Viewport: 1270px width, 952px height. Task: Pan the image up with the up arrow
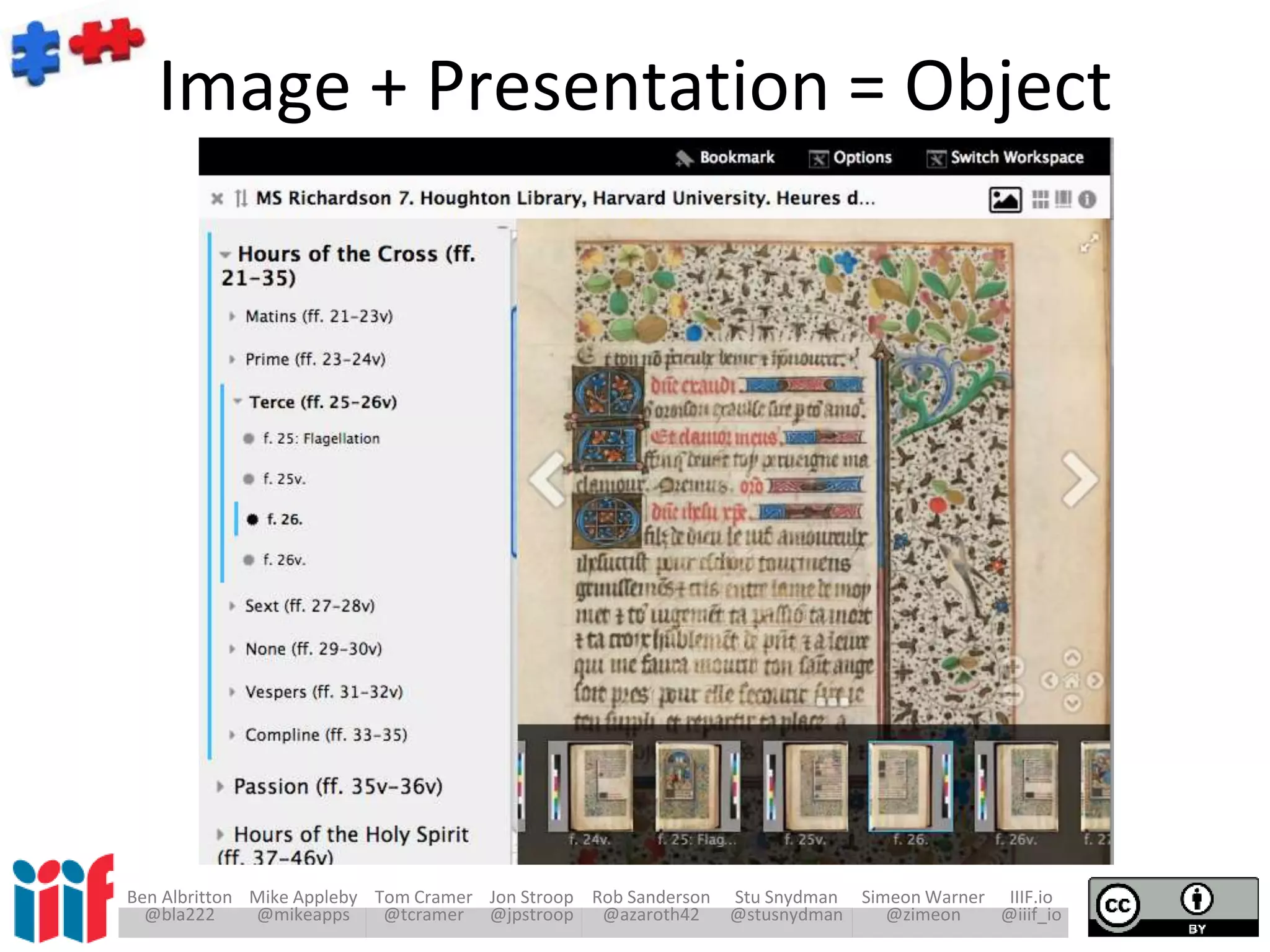point(1072,657)
